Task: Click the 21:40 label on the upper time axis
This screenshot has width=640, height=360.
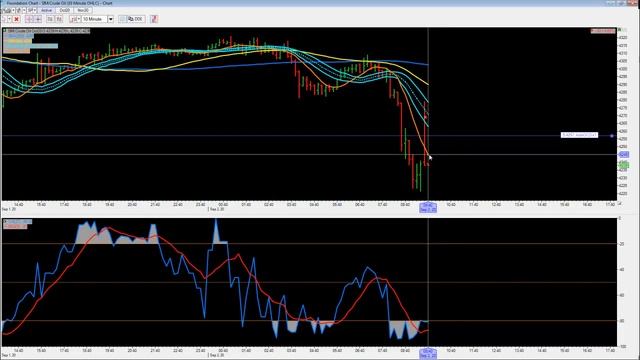Action: point(155,204)
